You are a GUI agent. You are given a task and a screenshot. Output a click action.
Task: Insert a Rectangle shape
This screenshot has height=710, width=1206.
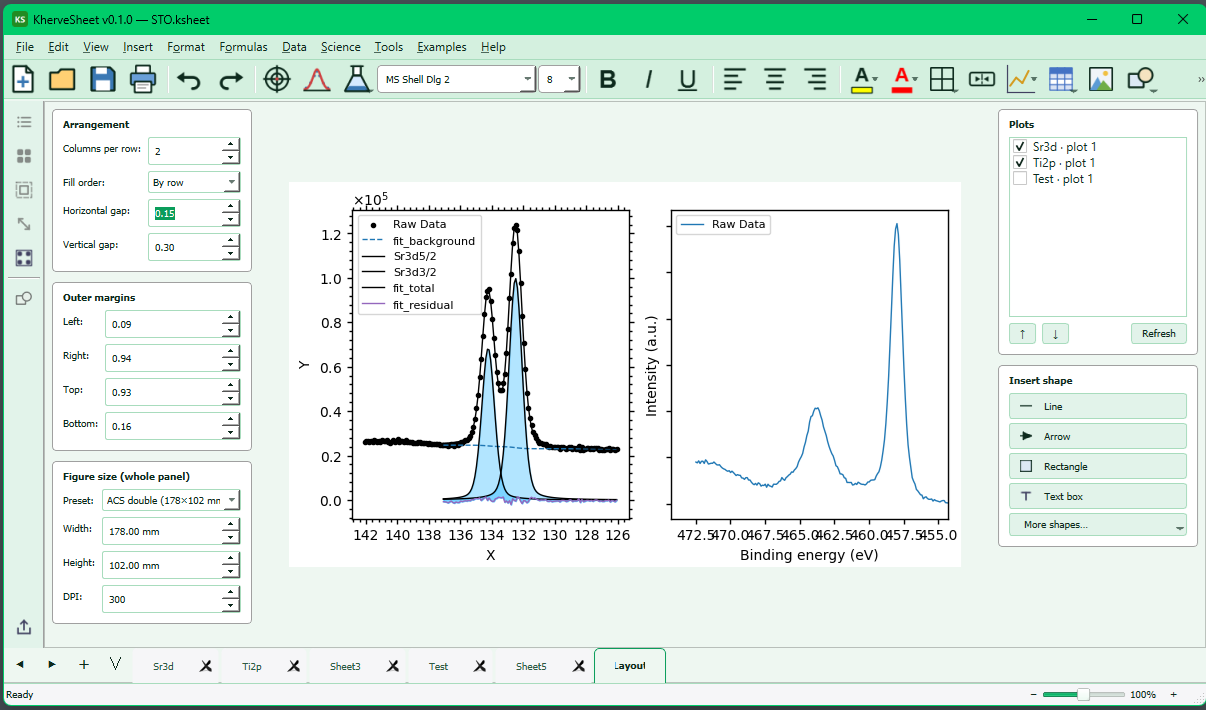1097,466
